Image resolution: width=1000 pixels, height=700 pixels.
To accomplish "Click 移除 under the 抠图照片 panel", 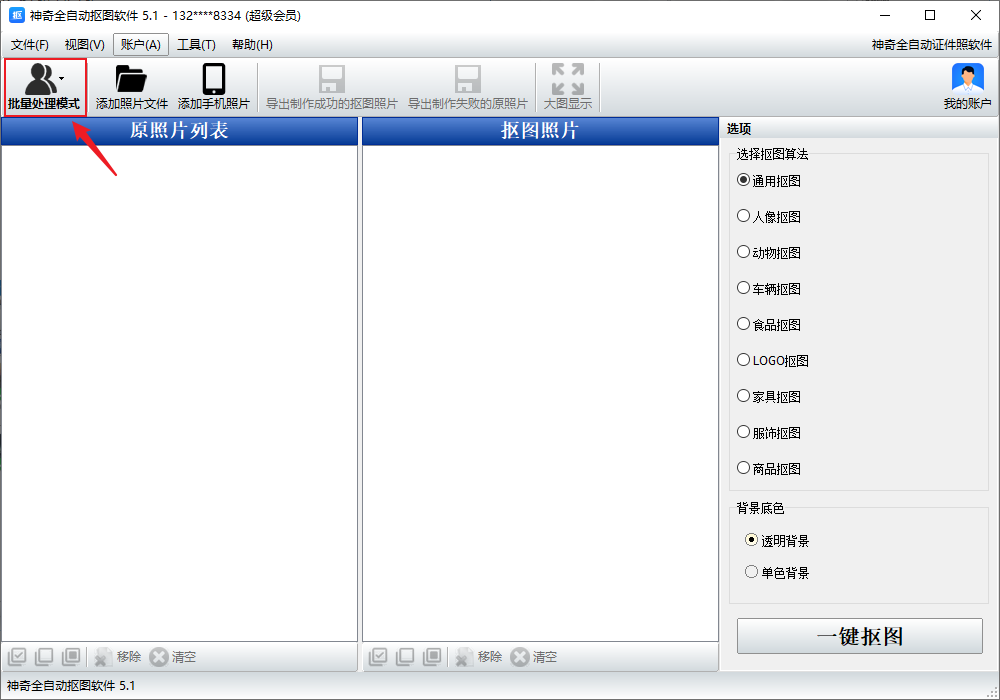I will point(478,657).
